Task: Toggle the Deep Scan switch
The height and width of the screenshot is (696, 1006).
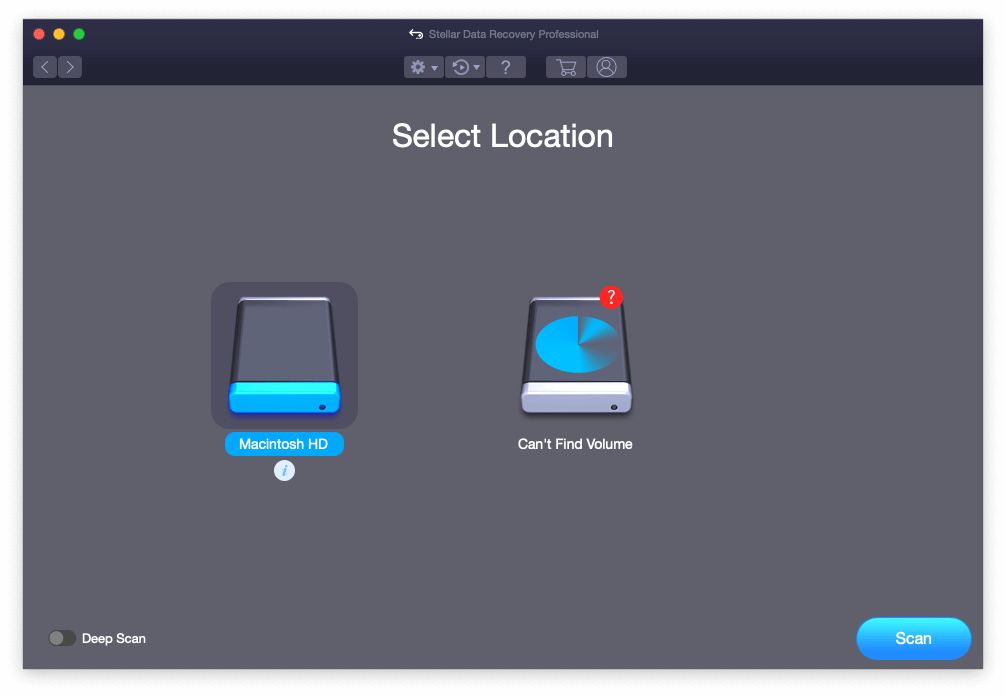Action: (62, 638)
